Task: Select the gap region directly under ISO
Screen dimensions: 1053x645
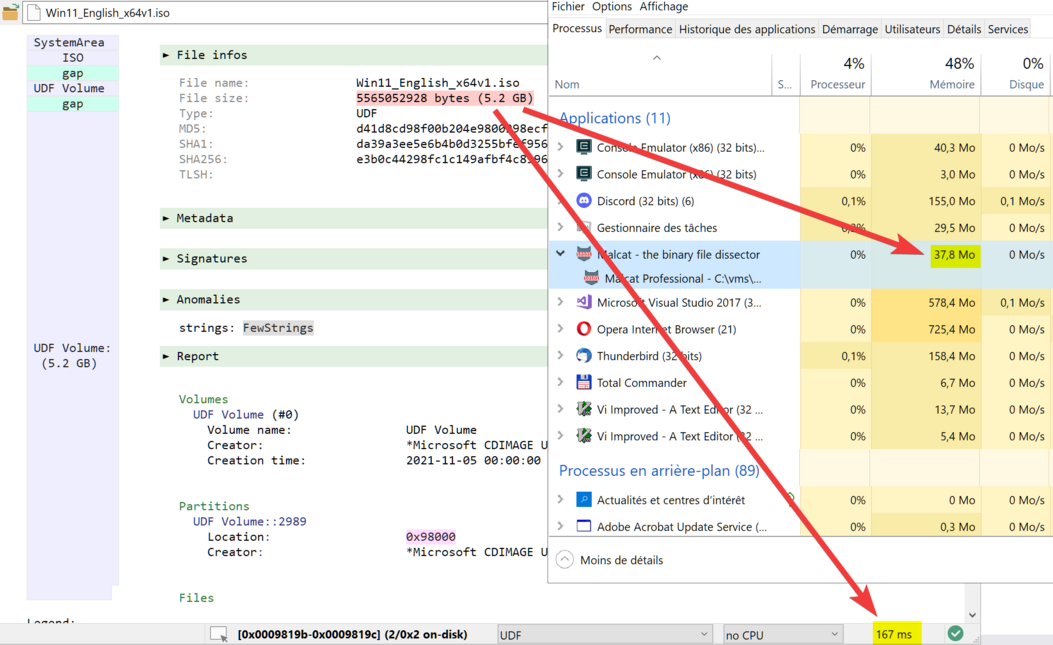Action: (73, 73)
